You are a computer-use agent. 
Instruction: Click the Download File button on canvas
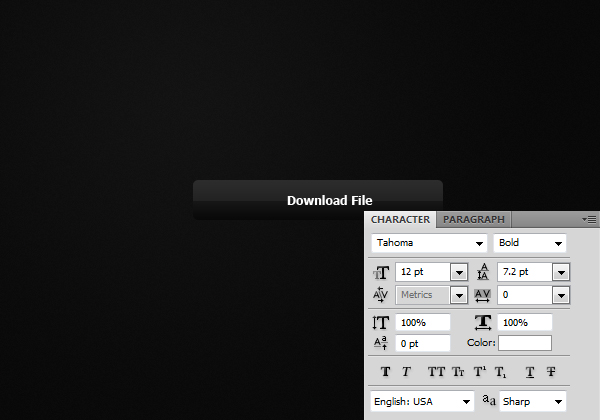[318, 200]
